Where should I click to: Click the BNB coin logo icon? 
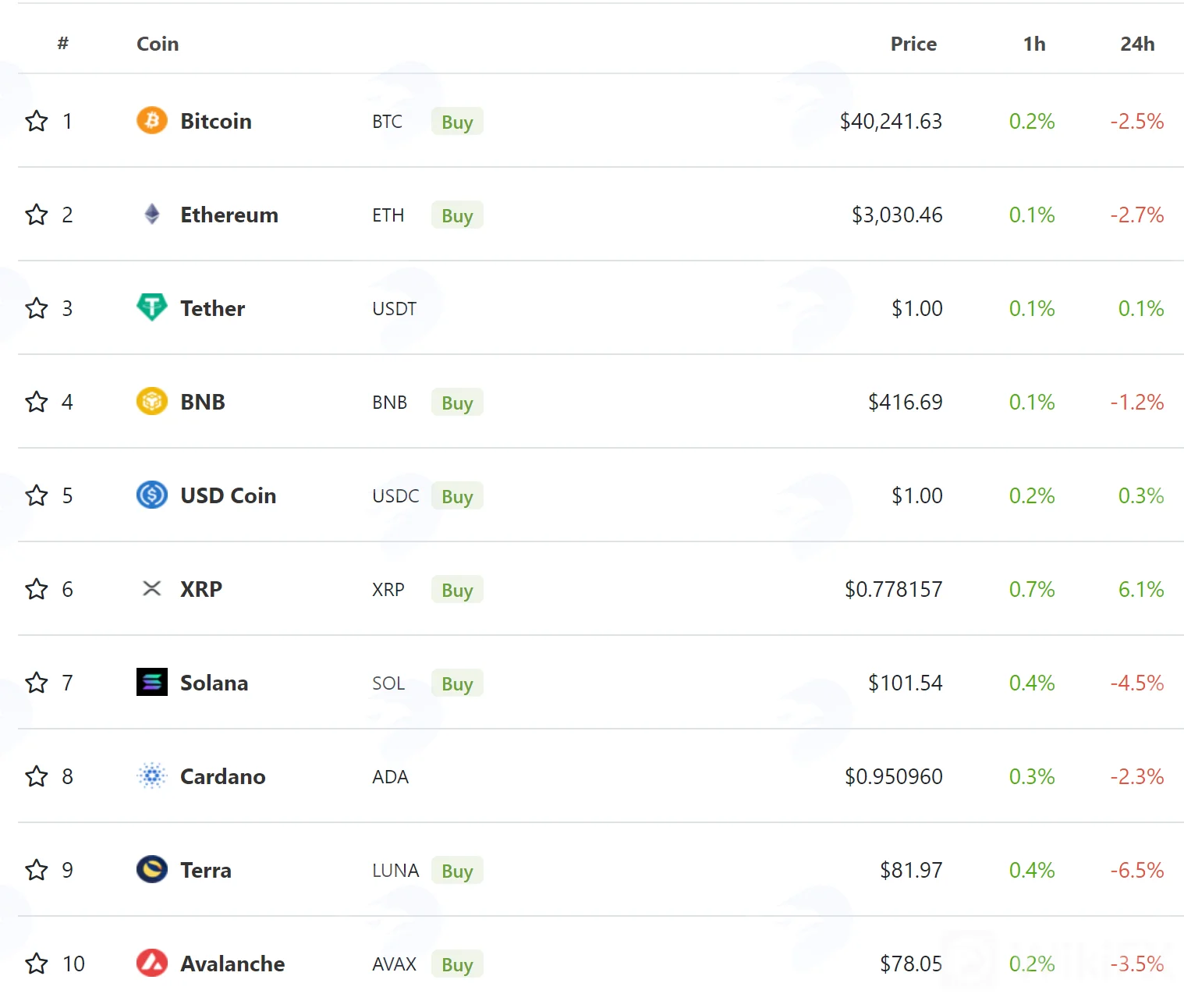click(152, 402)
